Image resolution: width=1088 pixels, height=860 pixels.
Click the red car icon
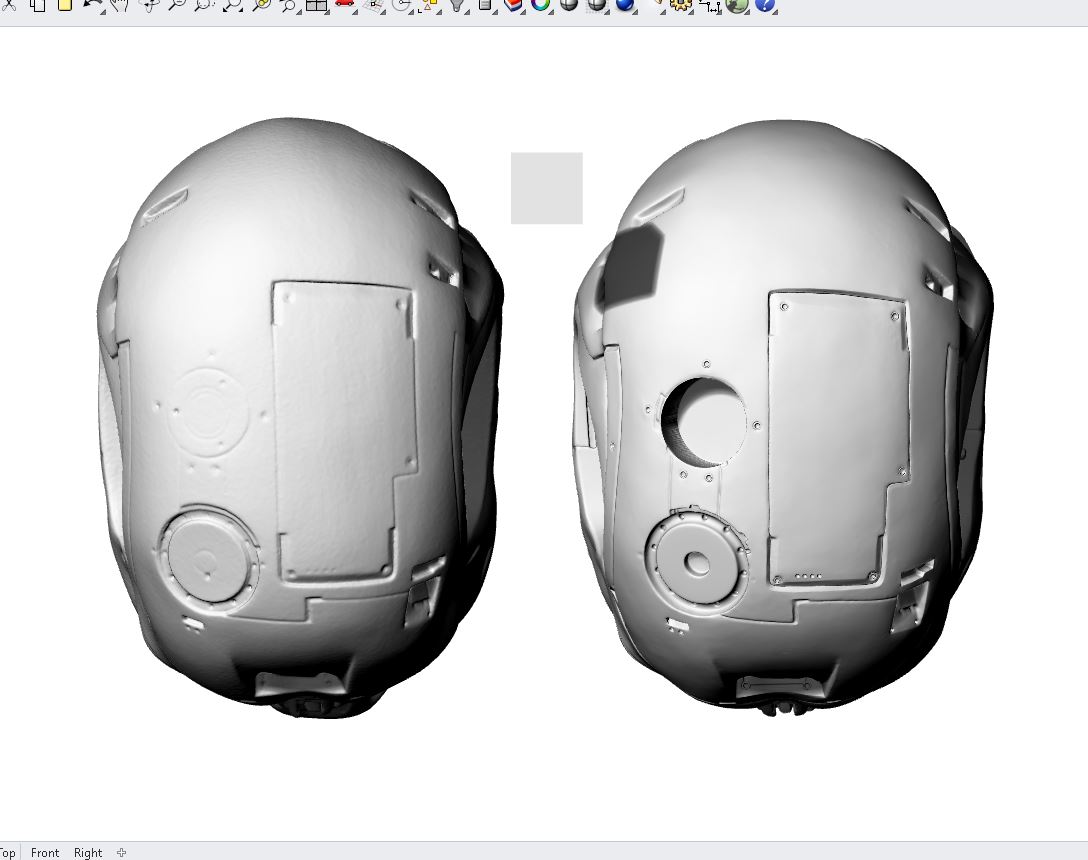pyautogui.click(x=344, y=4)
